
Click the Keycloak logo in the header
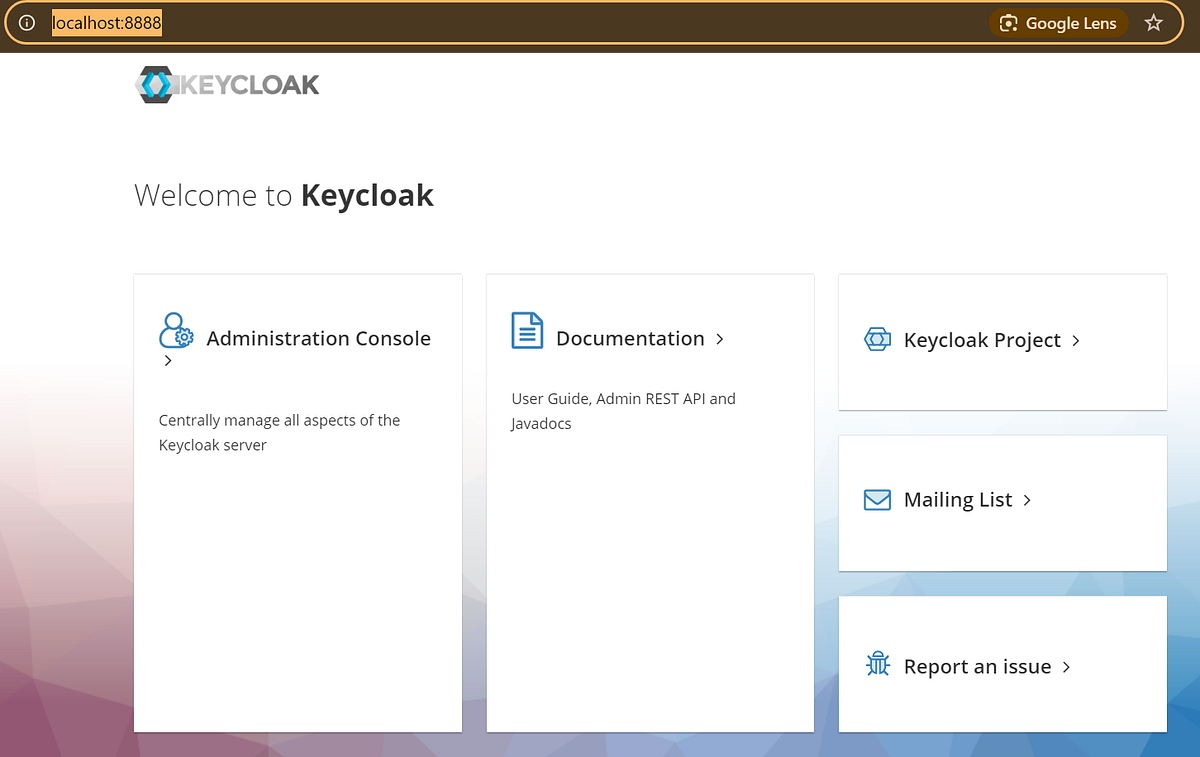(x=227, y=85)
